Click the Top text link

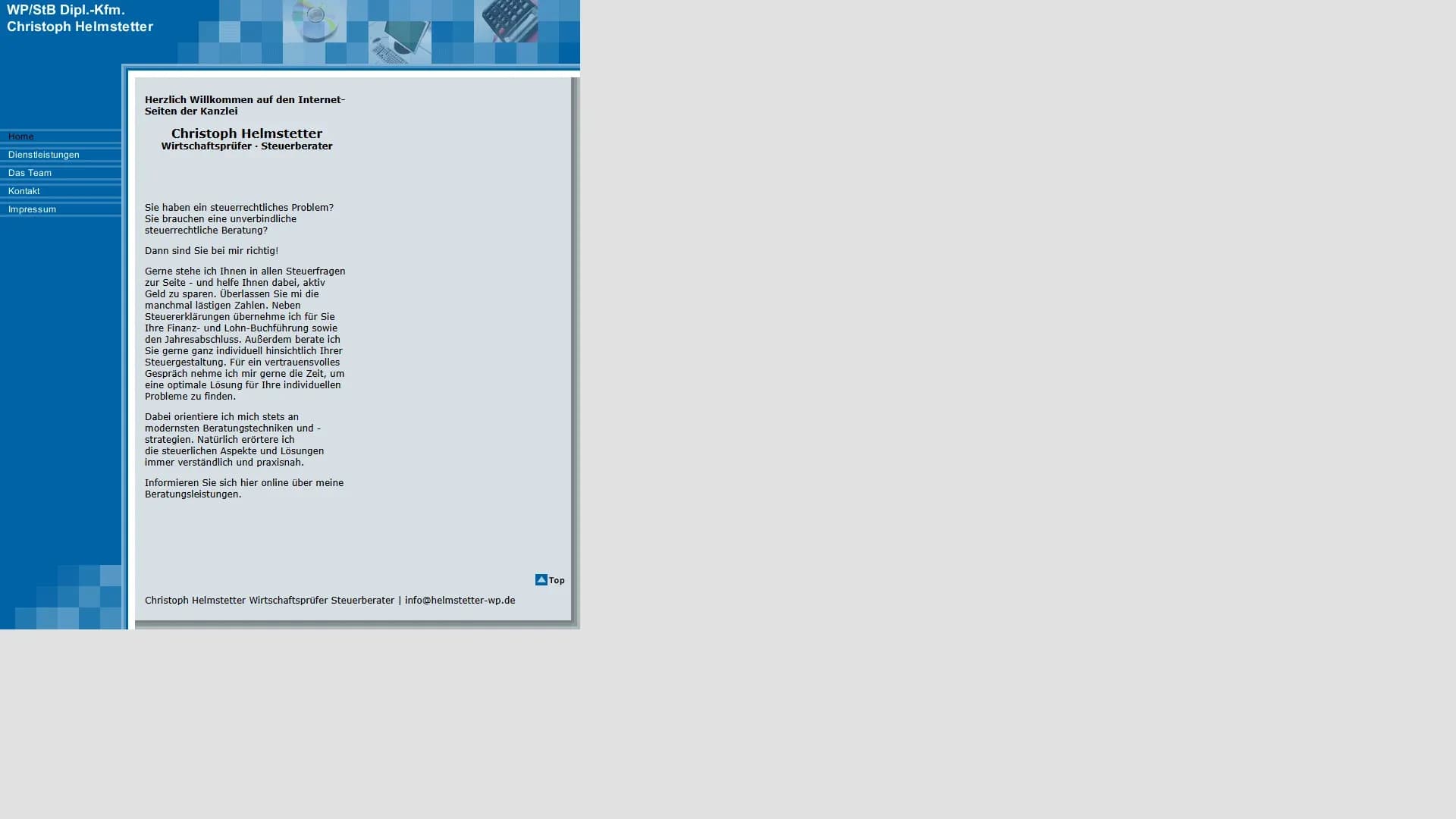click(x=557, y=581)
